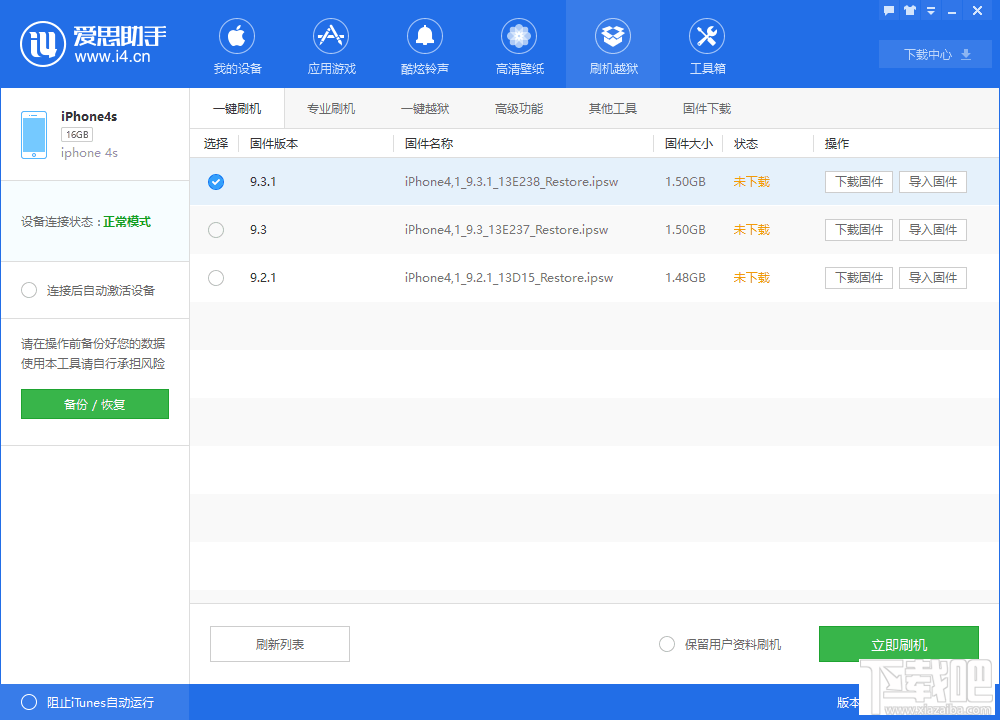The width and height of the screenshot is (1000, 720).
Task: Open the 下载中心 download center
Action: (935, 54)
